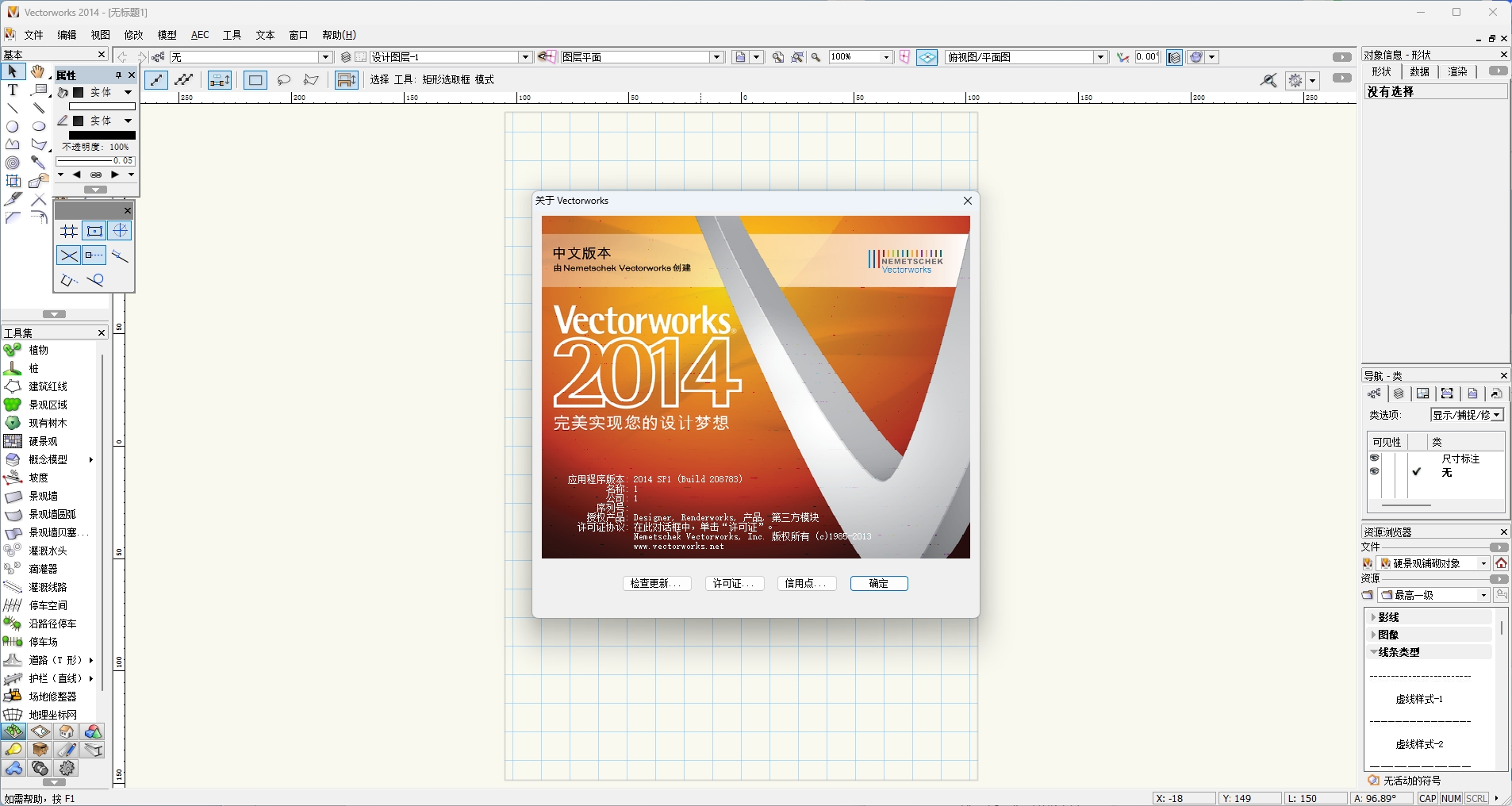1512x806 pixels.
Task: Open the AEC menu
Action: pos(199,34)
